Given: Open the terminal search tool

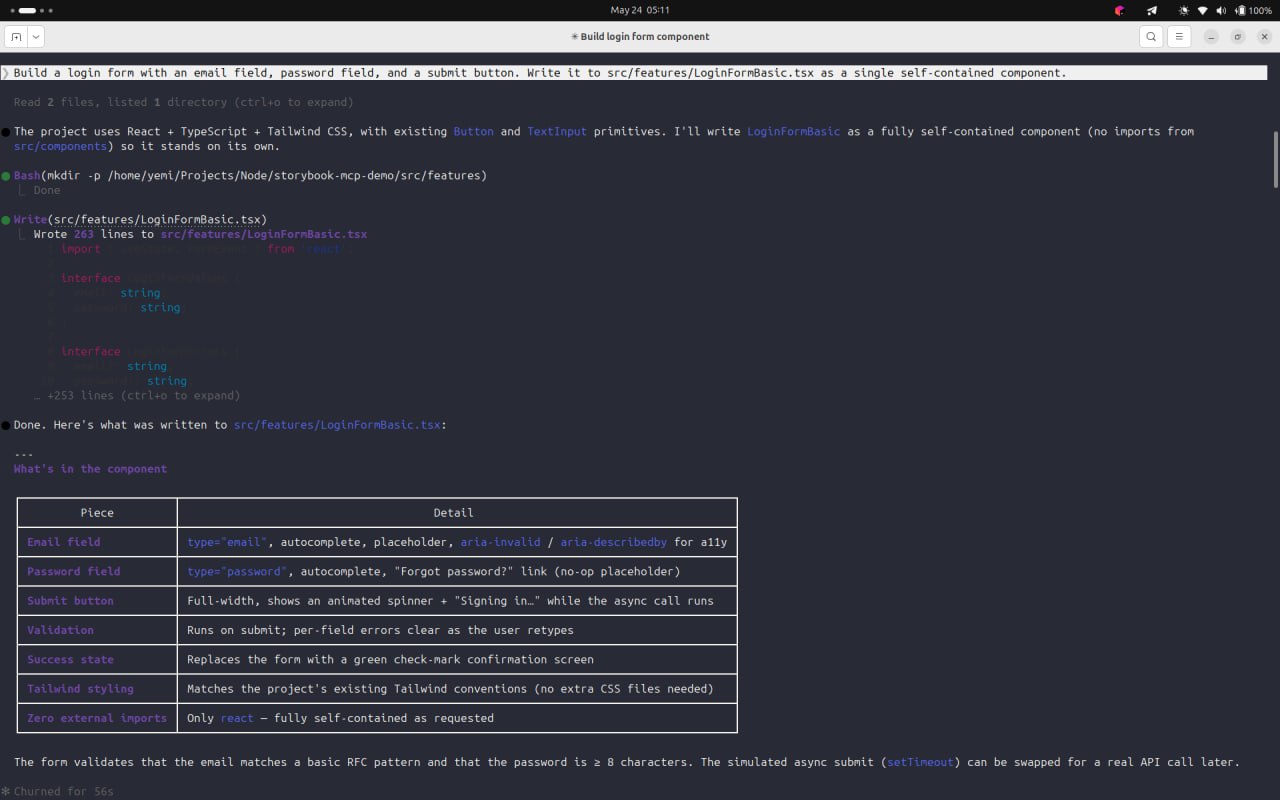Looking at the screenshot, I should point(1151,37).
